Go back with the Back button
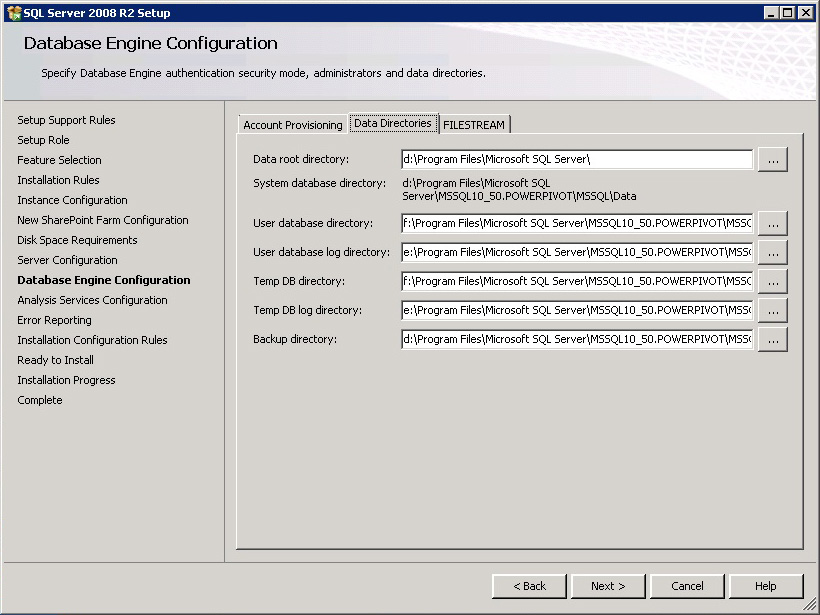 (x=529, y=586)
